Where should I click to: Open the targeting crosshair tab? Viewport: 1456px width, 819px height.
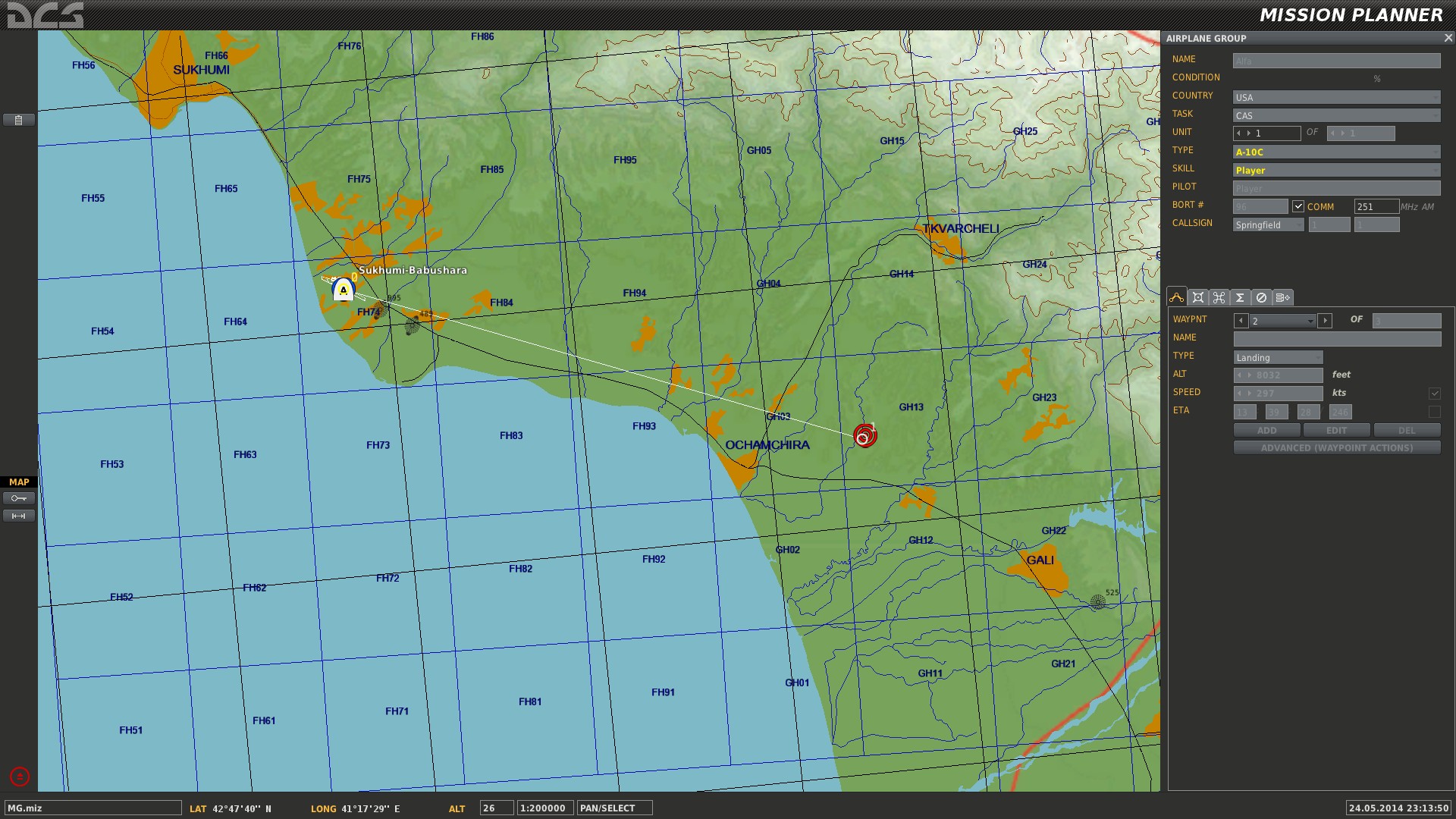pyautogui.click(x=1198, y=297)
